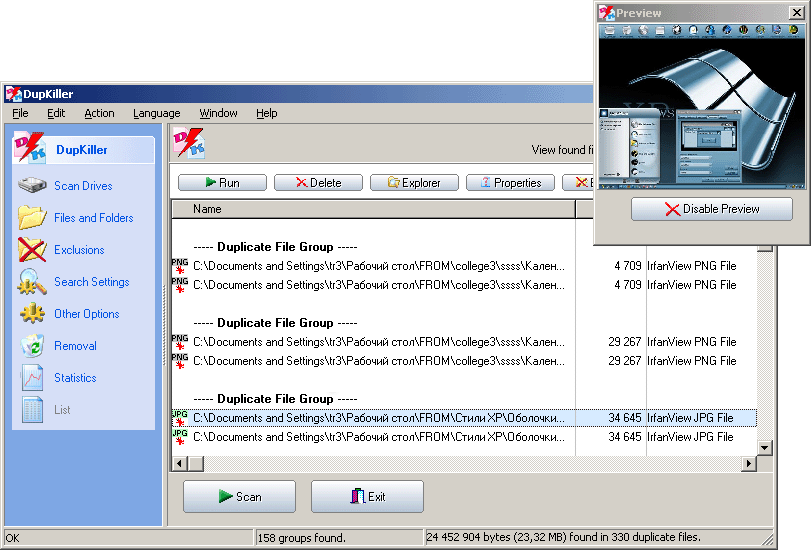Click the Search Settings magnifier icon

(x=32, y=281)
